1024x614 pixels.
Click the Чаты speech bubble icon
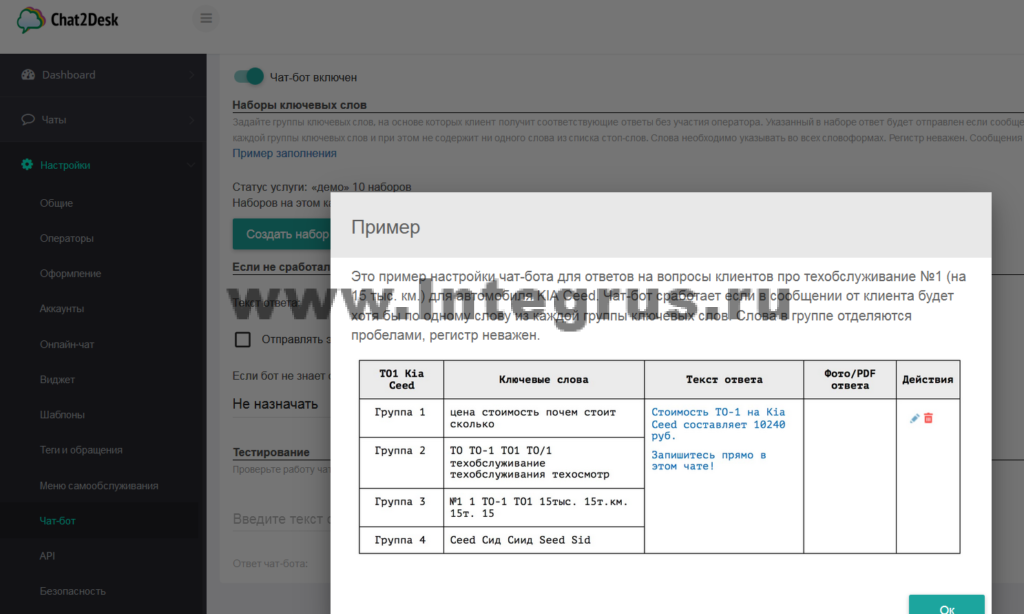[x=28, y=120]
